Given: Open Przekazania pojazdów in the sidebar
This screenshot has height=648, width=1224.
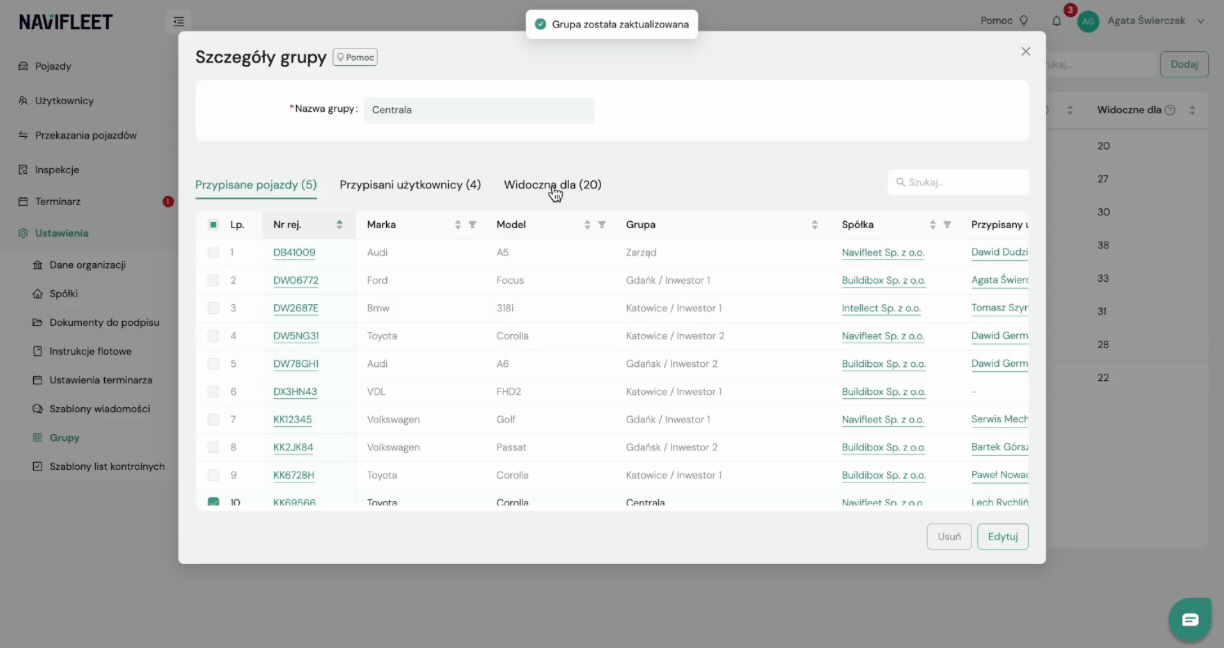Looking at the screenshot, I should click(x=85, y=135).
